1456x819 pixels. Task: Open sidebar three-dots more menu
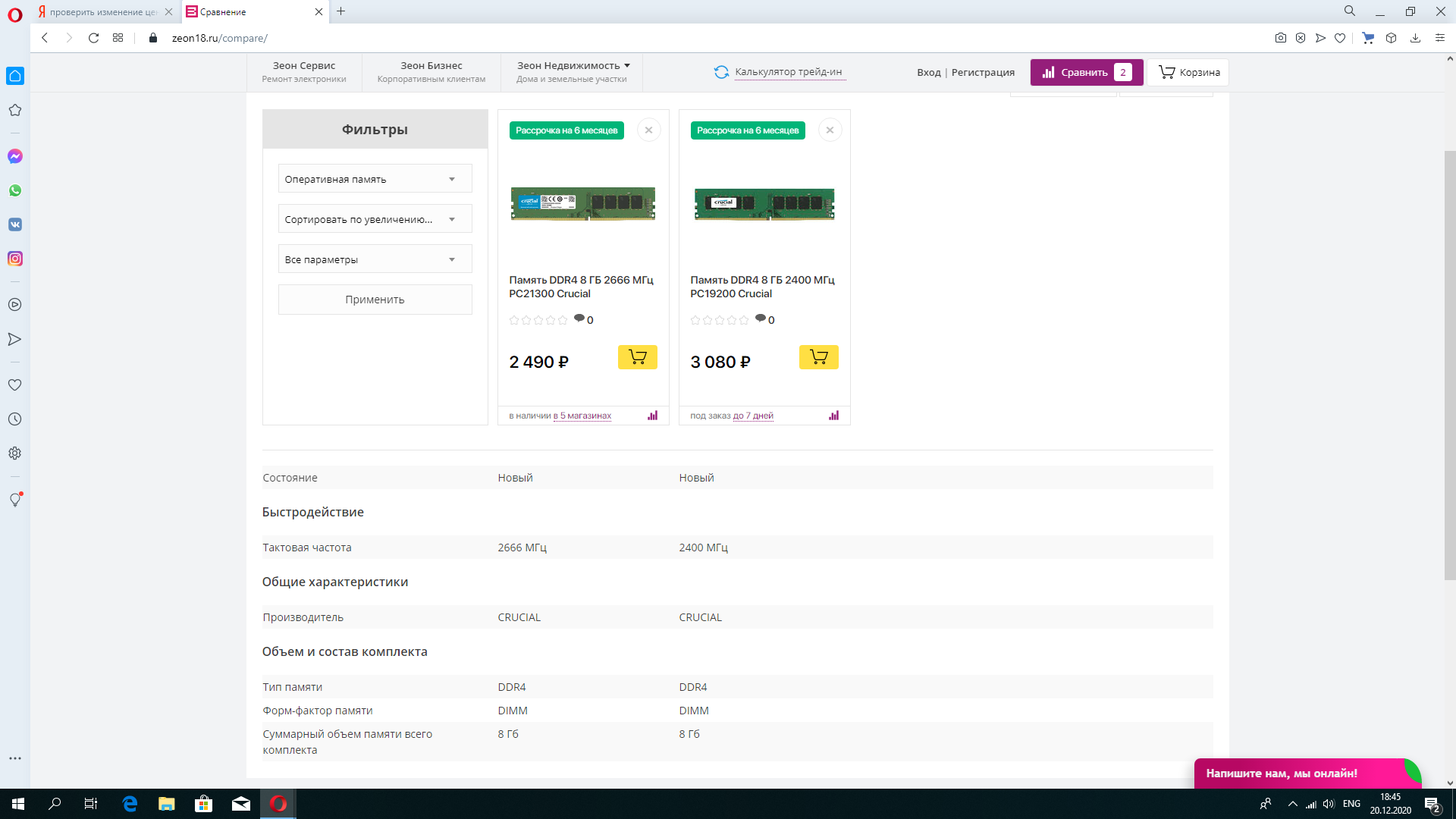click(x=15, y=758)
